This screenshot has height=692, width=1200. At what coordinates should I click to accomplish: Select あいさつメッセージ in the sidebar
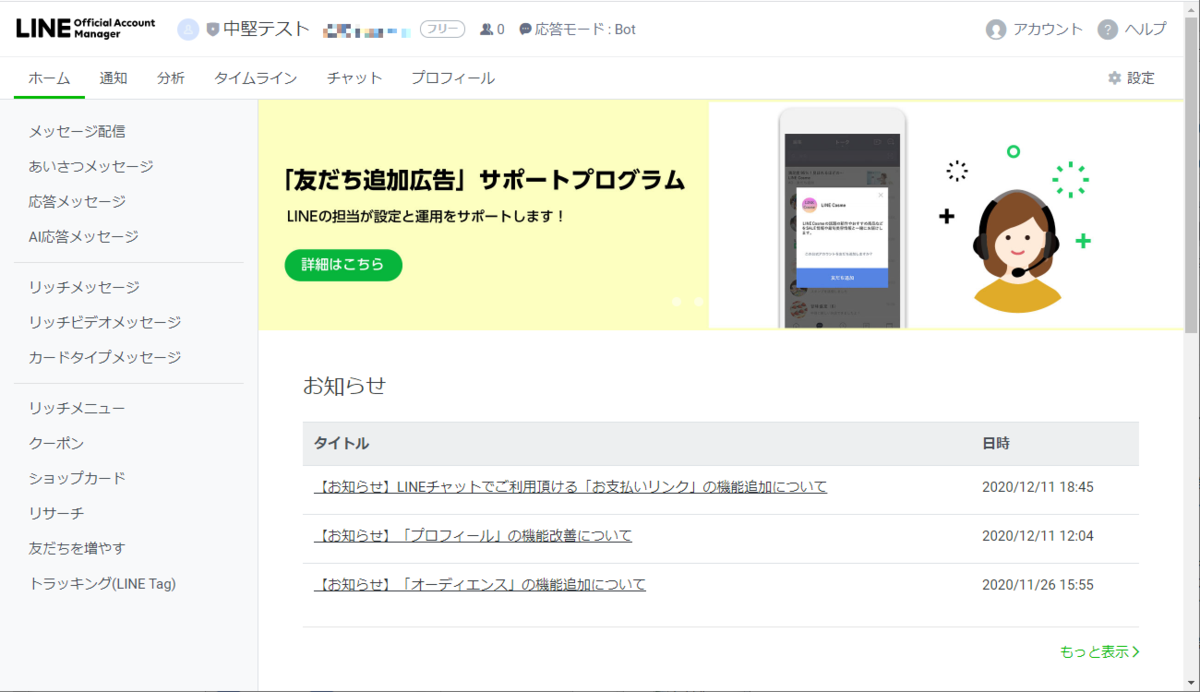point(91,166)
